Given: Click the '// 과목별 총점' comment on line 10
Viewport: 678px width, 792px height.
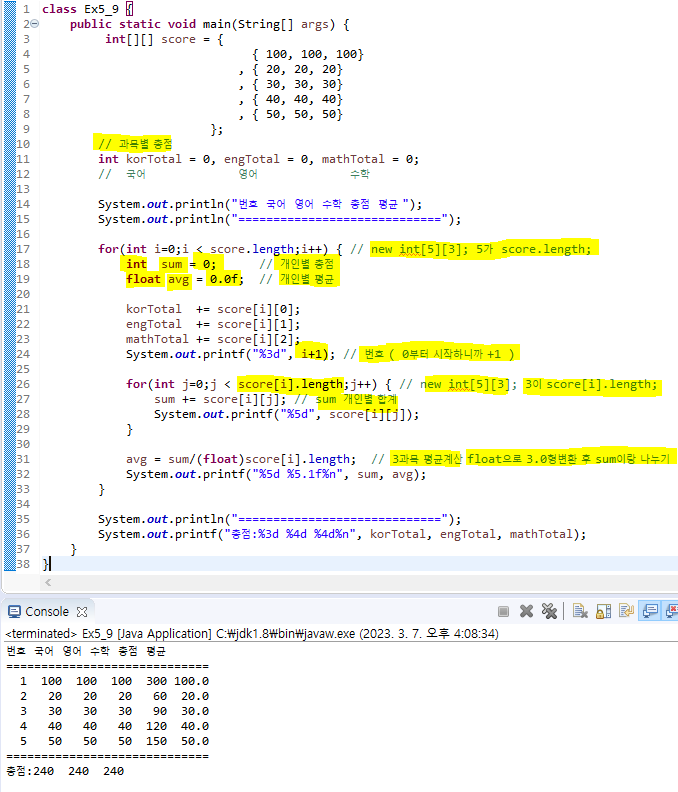Looking at the screenshot, I should [x=135, y=144].
